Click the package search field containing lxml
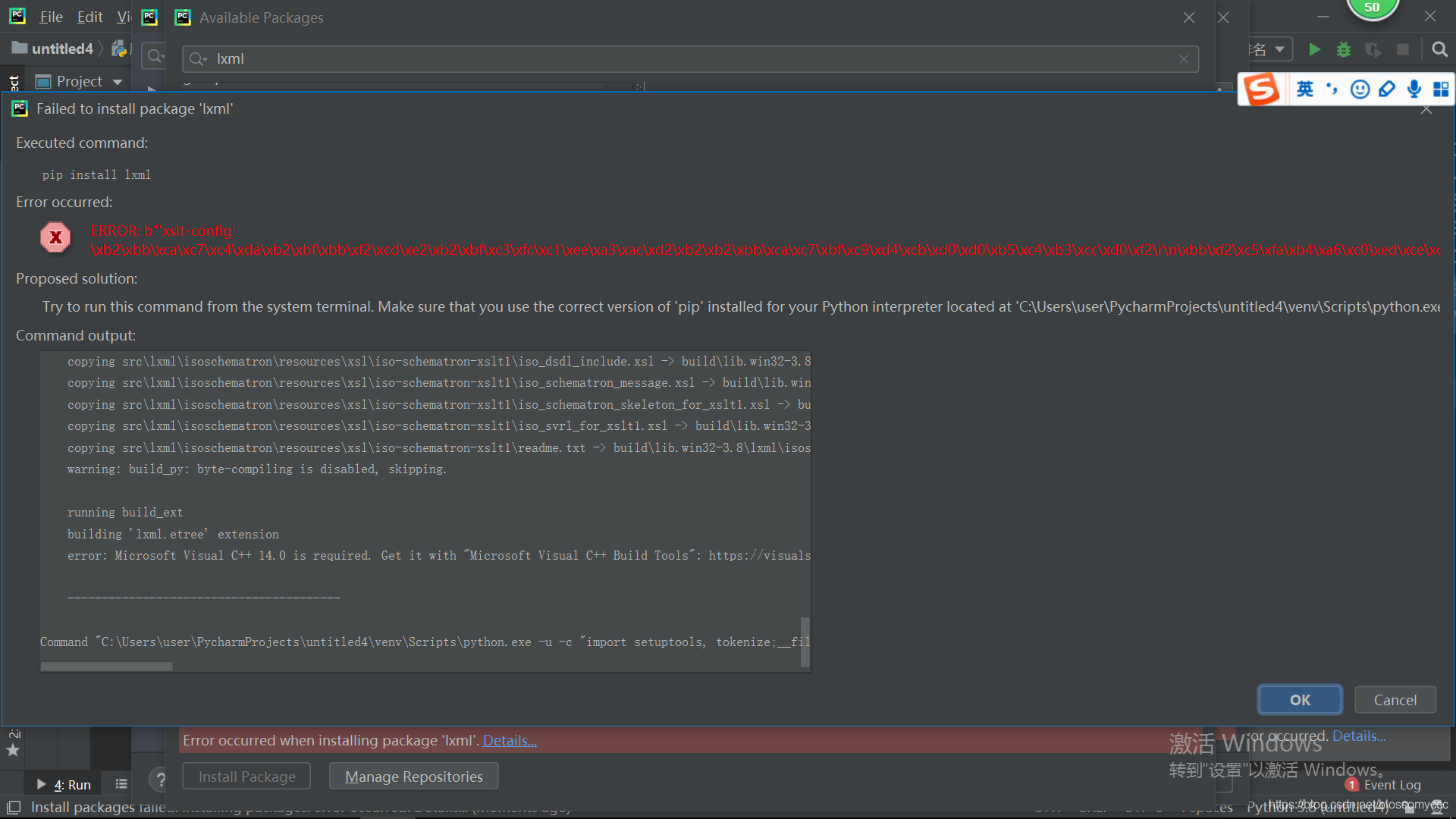 pyautogui.click(x=690, y=59)
